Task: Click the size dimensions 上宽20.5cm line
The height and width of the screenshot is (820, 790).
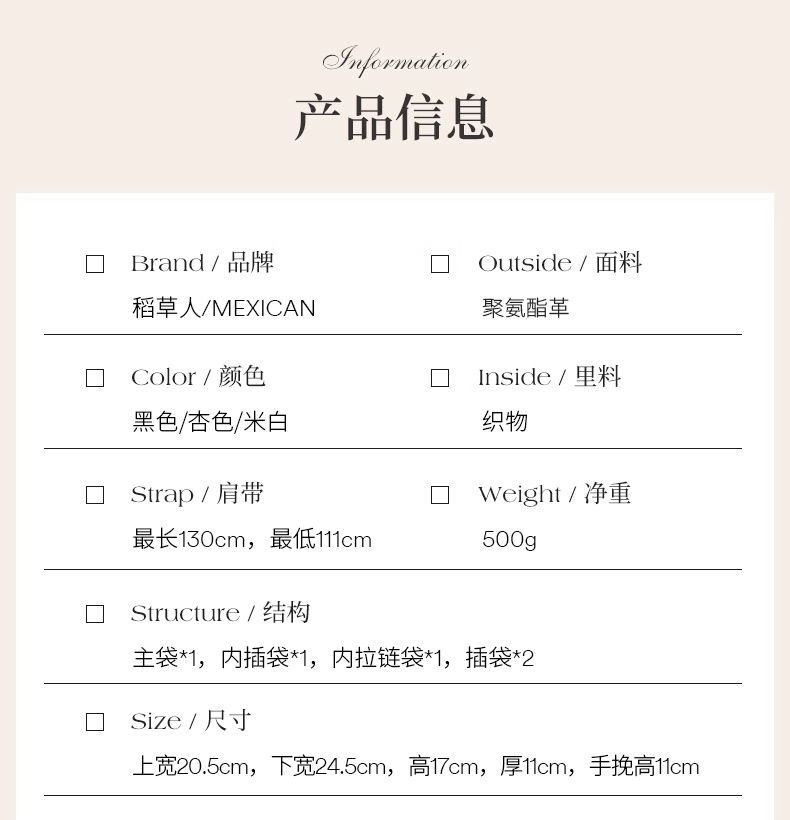Action: [416, 767]
